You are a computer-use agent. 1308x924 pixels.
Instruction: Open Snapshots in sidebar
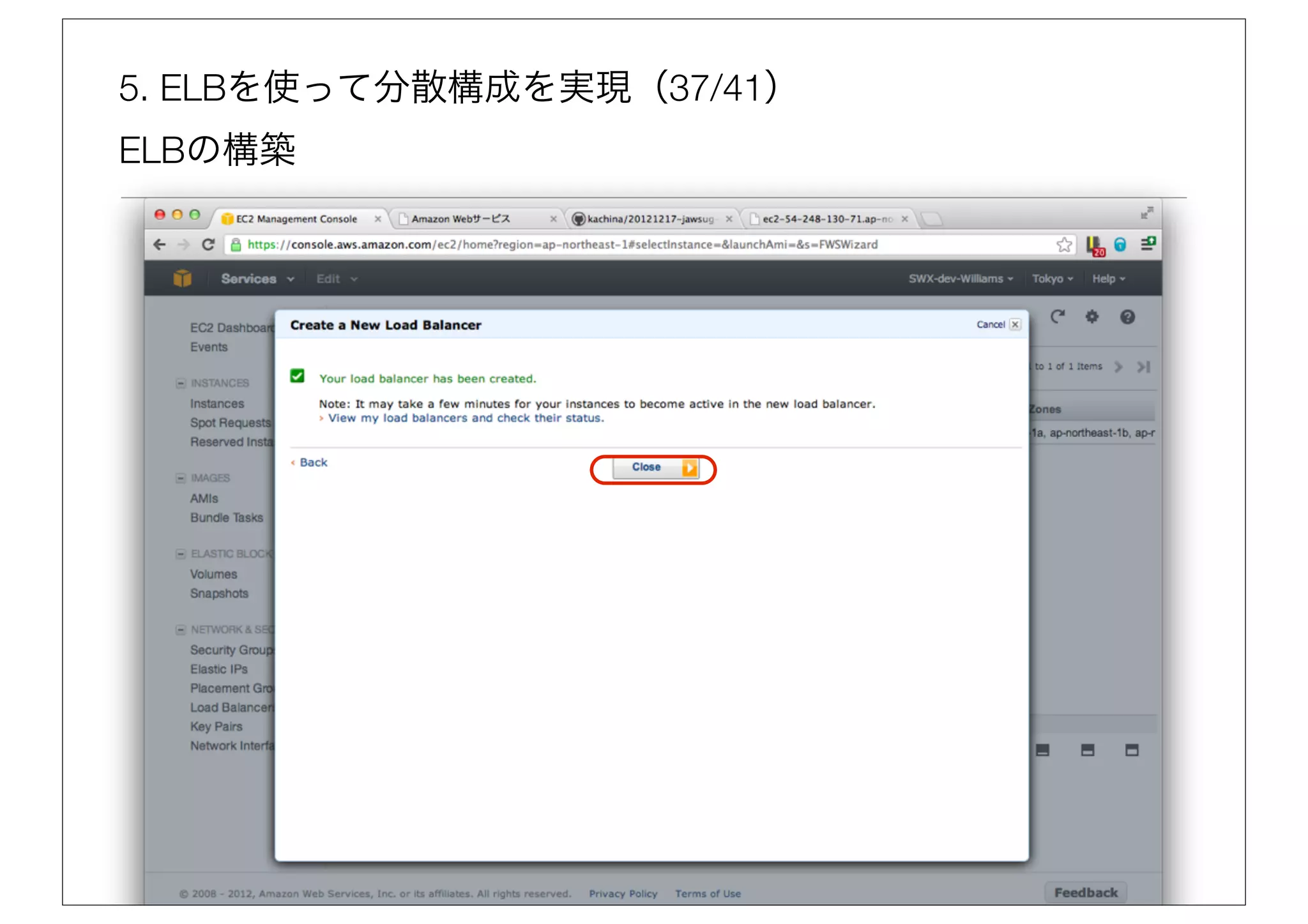coord(219,594)
